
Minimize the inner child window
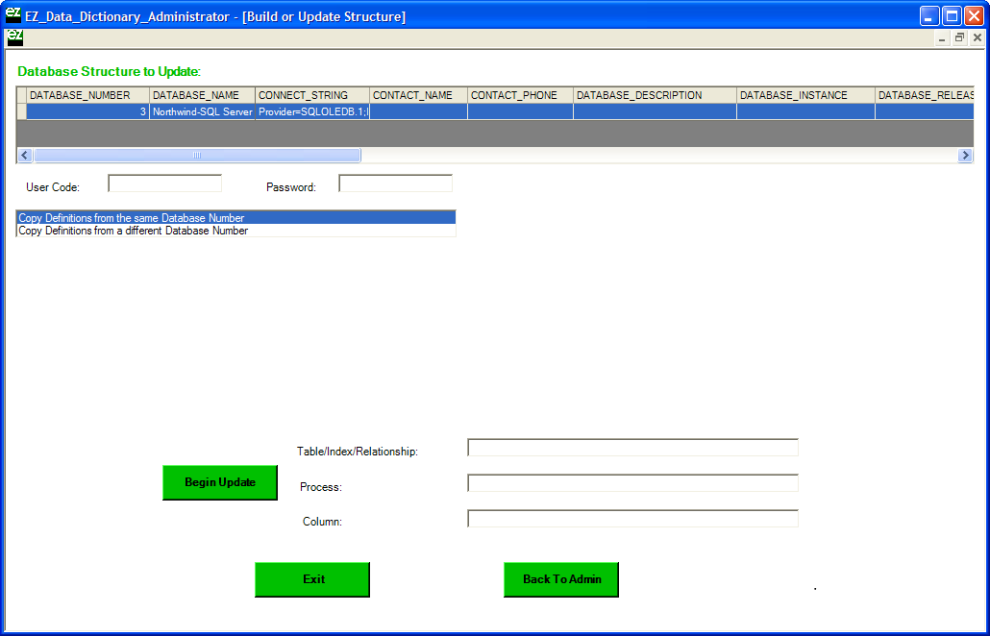(x=942, y=37)
